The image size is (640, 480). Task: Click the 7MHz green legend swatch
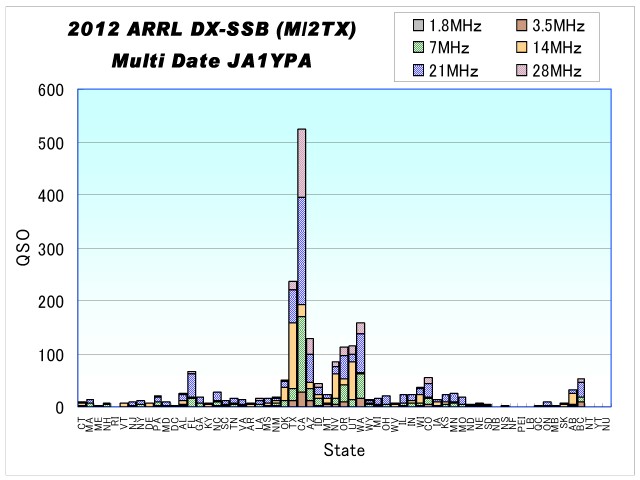click(x=418, y=47)
